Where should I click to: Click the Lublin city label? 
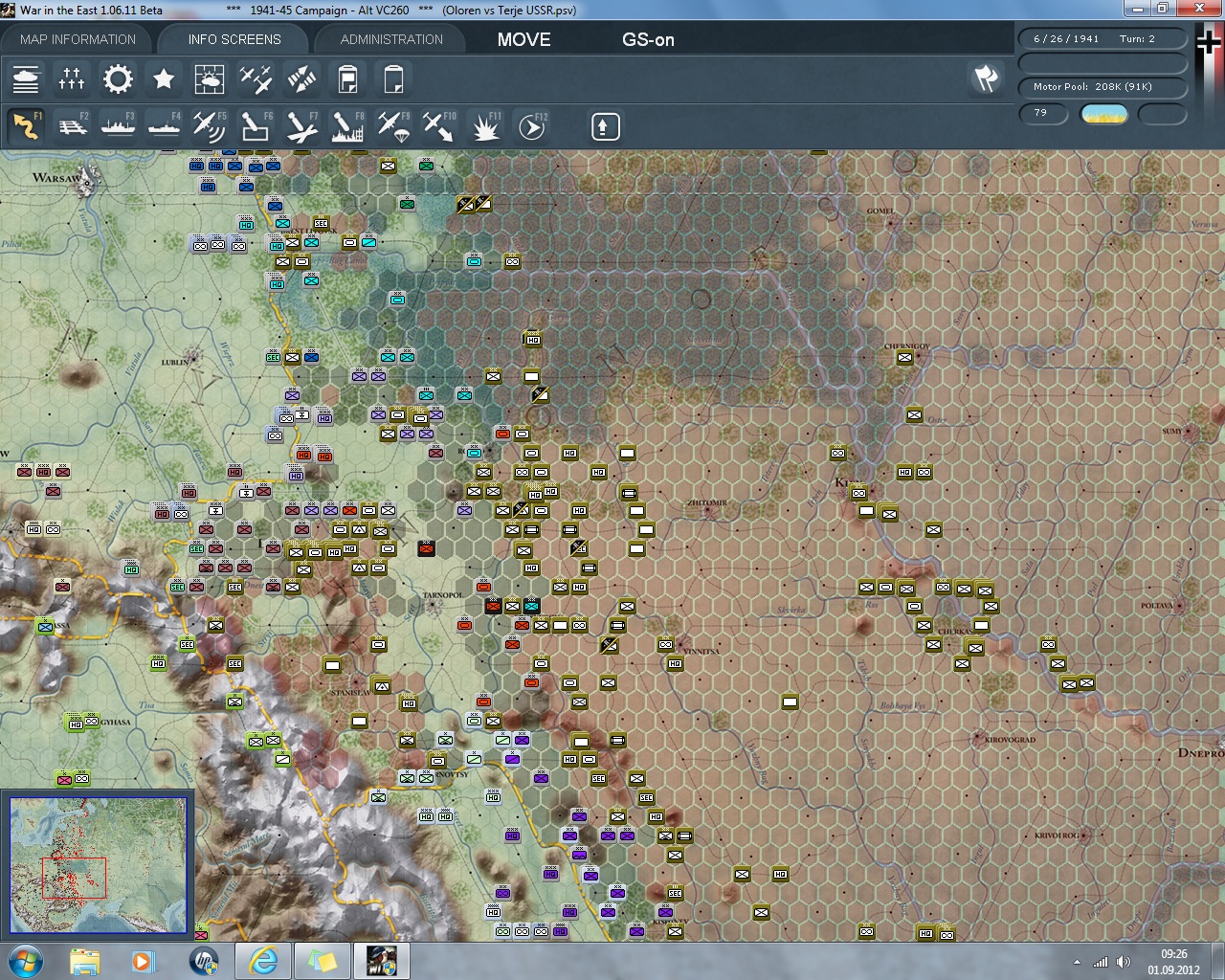(174, 363)
